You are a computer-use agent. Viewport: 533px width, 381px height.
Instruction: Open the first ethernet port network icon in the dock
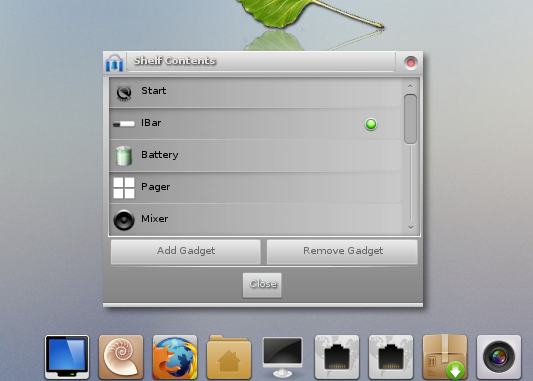(x=337, y=357)
